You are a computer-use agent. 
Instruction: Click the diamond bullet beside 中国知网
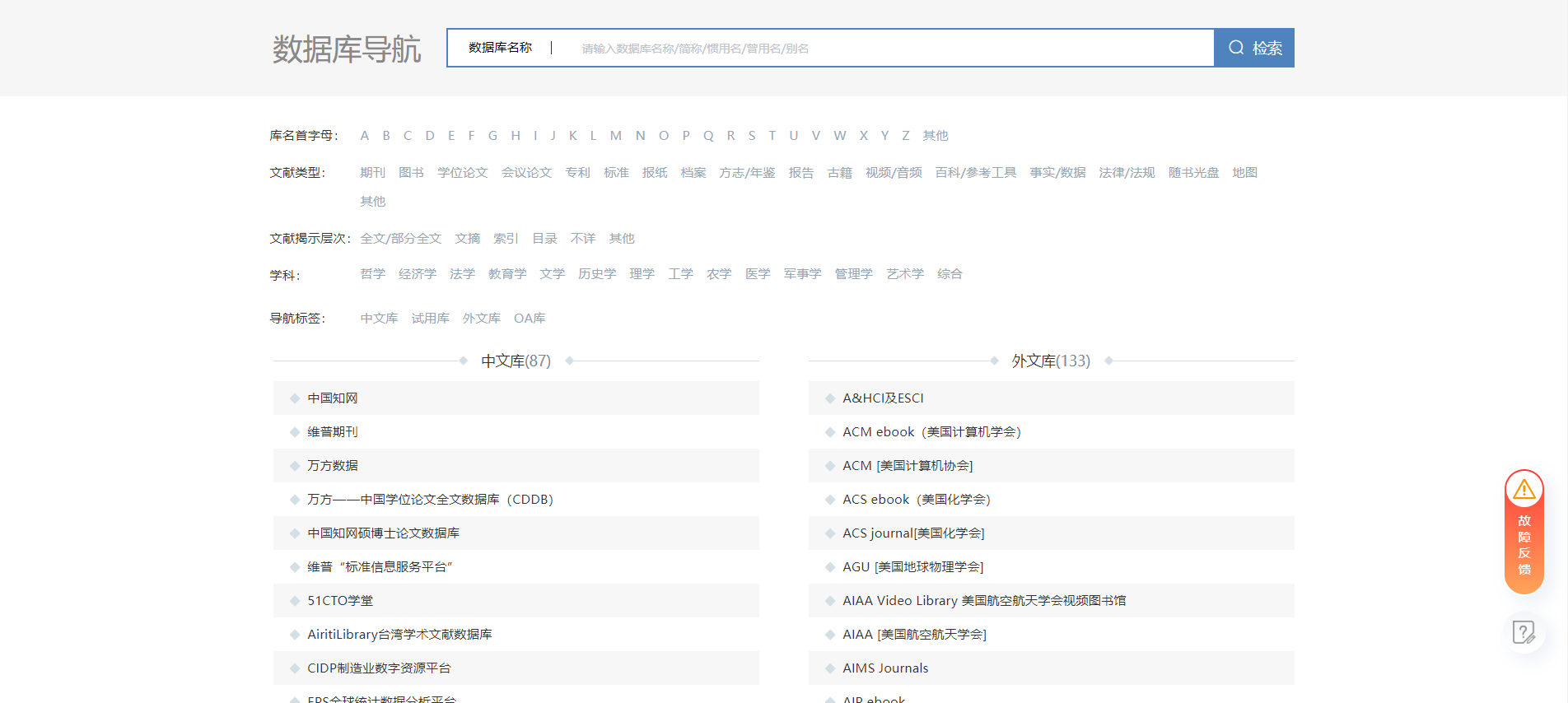coord(295,398)
